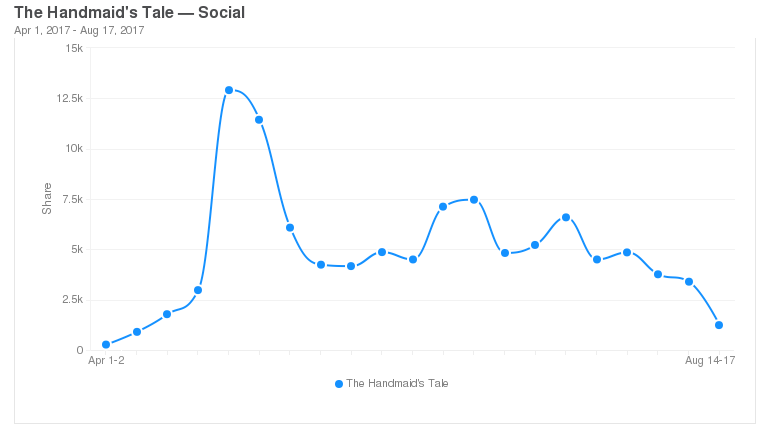Screen dimensions: 774x438
Task: Select the chart title The Handmaid's Tale — Social
Action: [129, 12]
